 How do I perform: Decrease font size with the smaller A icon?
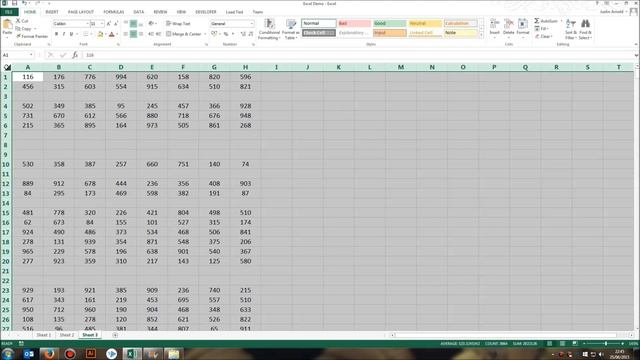point(116,24)
